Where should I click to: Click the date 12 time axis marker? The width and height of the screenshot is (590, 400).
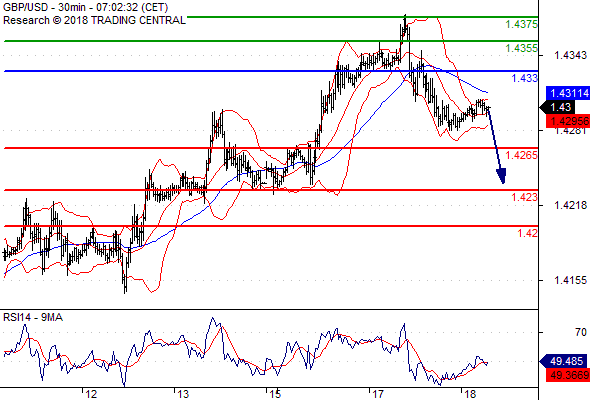pos(91,394)
